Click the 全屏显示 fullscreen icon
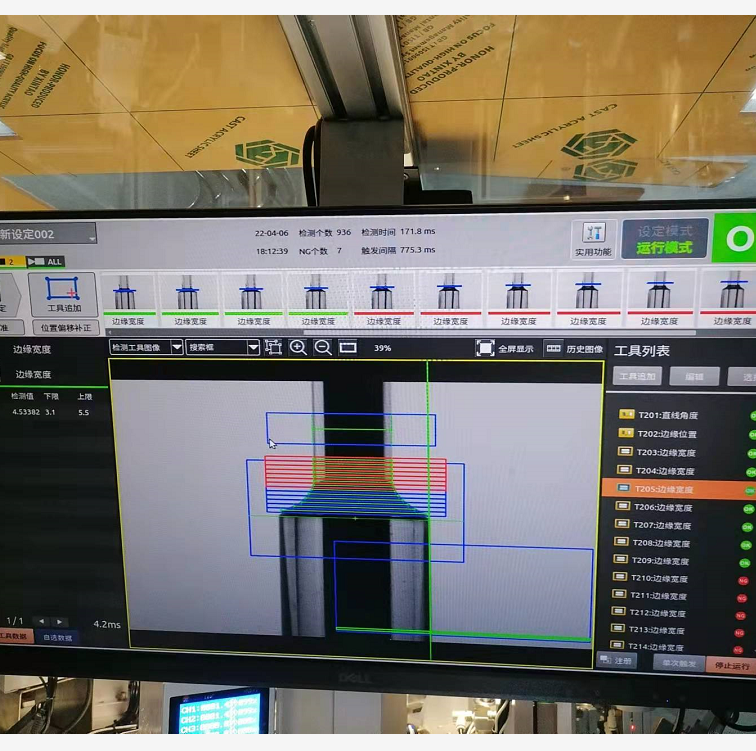 coord(485,348)
